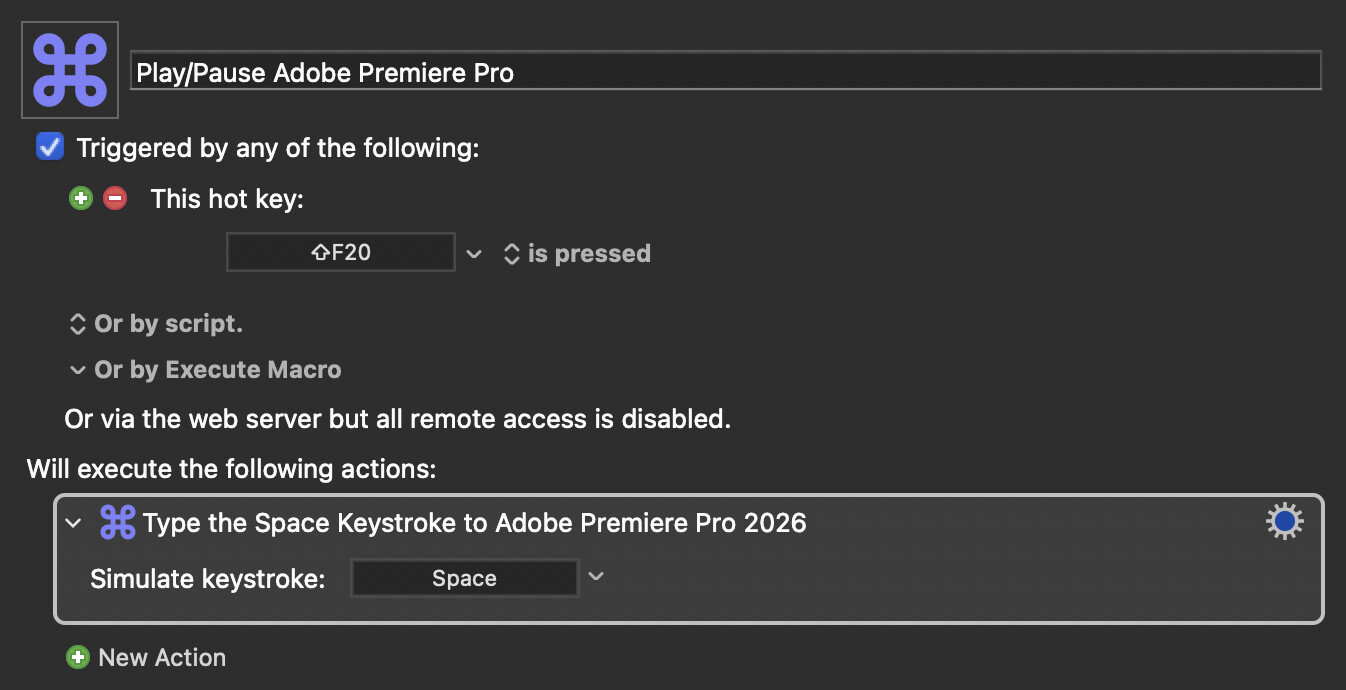Open the action's gear menu
The image size is (1346, 690).
1284,522
